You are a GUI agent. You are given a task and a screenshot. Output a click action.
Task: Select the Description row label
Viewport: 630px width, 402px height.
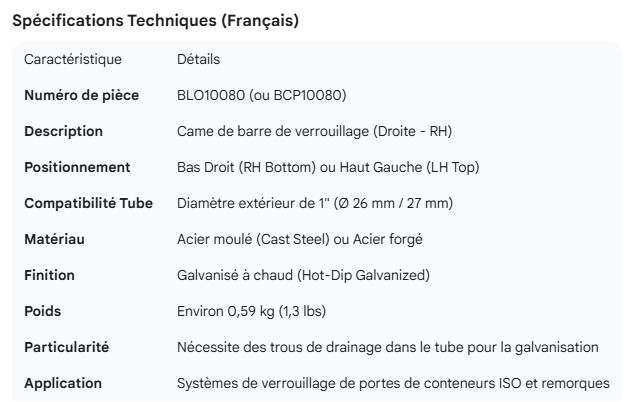click(63, 131)
